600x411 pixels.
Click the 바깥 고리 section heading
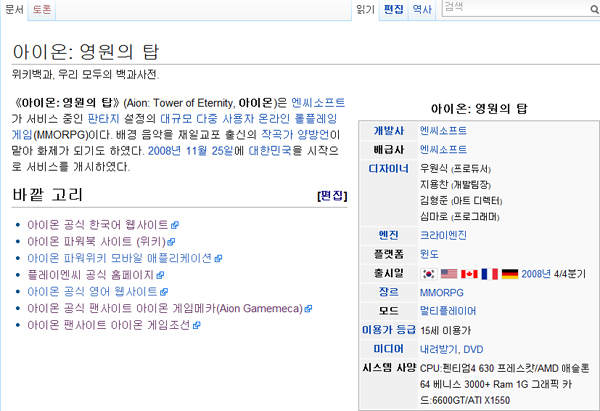click(47, 195)
